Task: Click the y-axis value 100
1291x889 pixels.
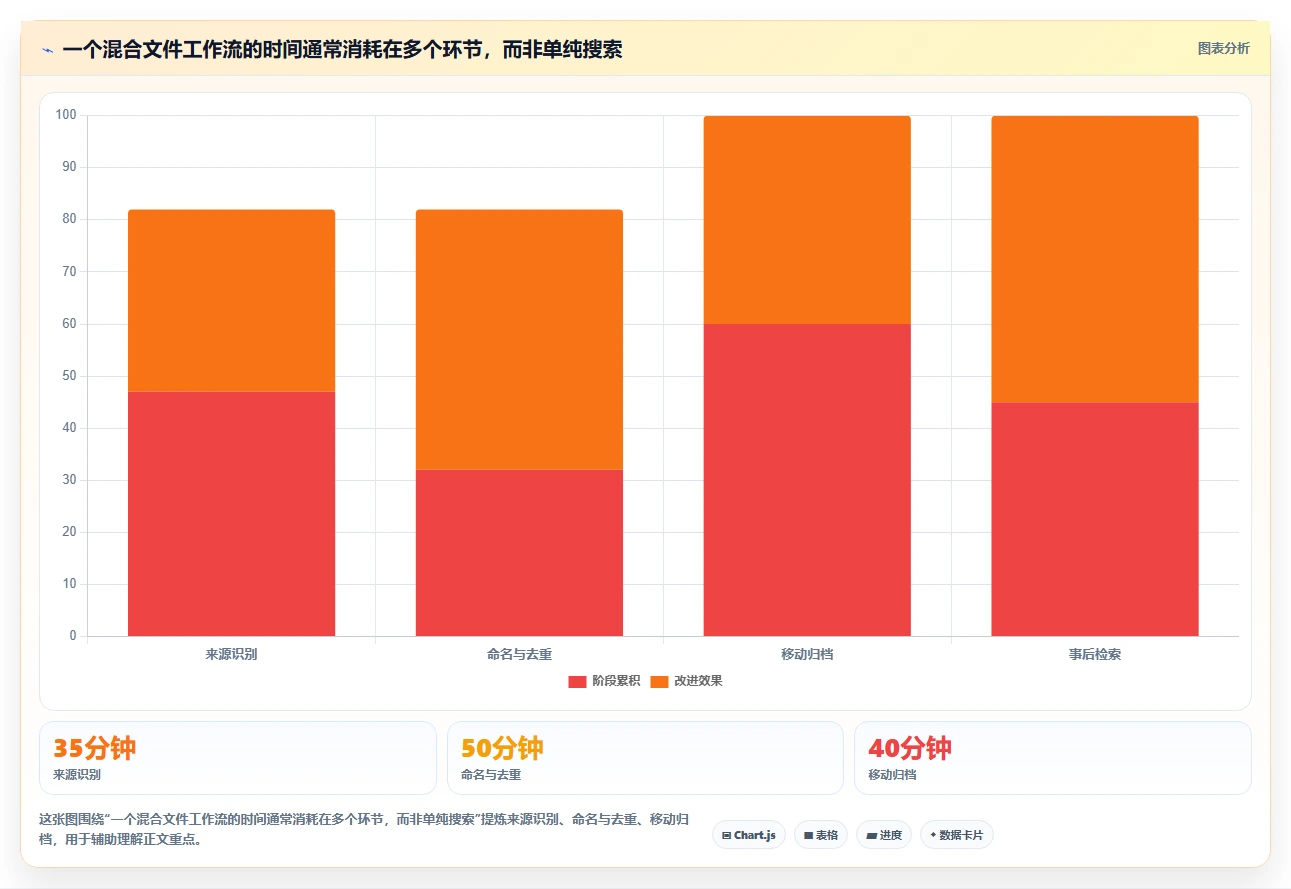Action: click(66, 115)
